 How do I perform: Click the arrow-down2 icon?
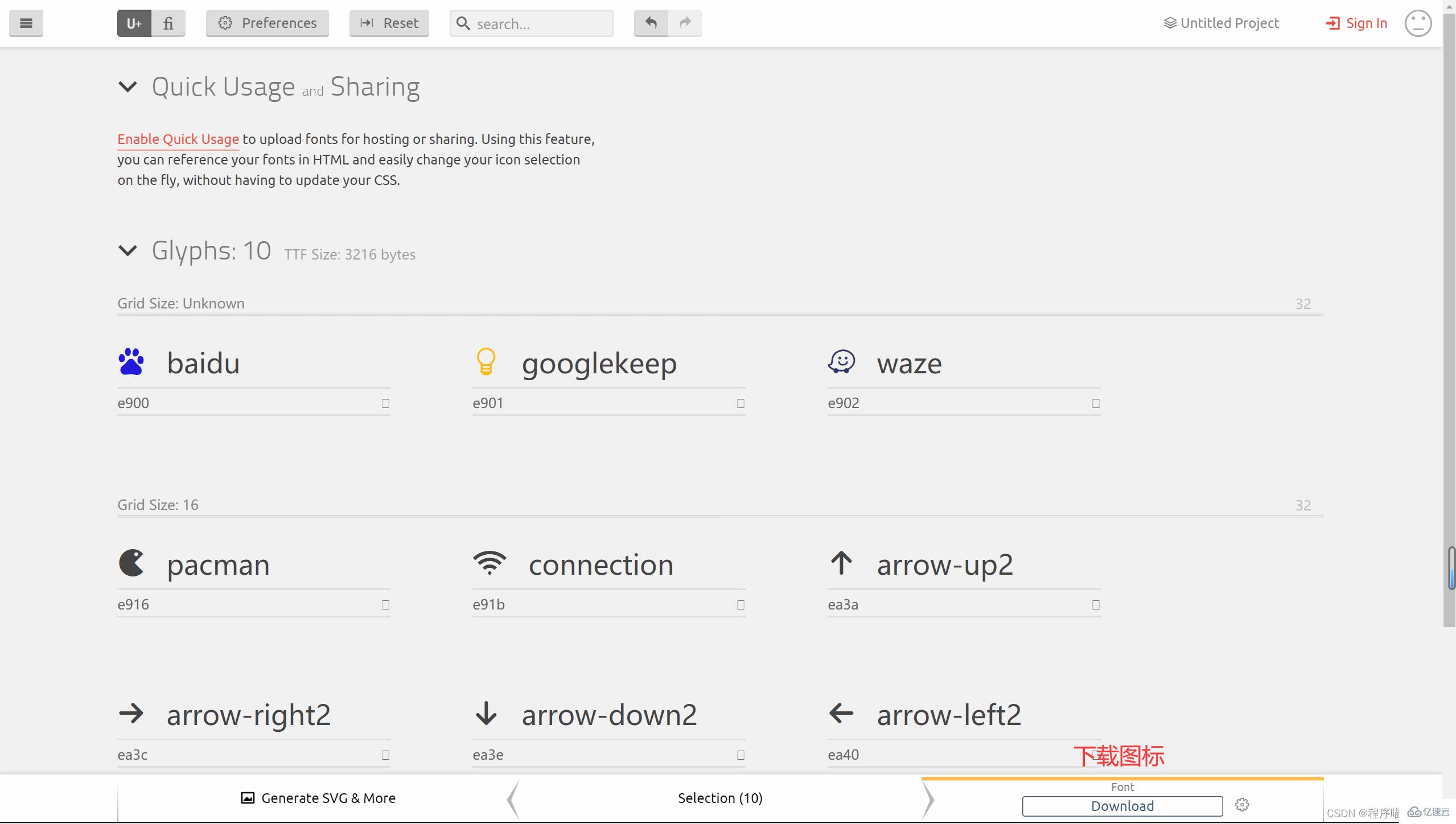point(486,714)
